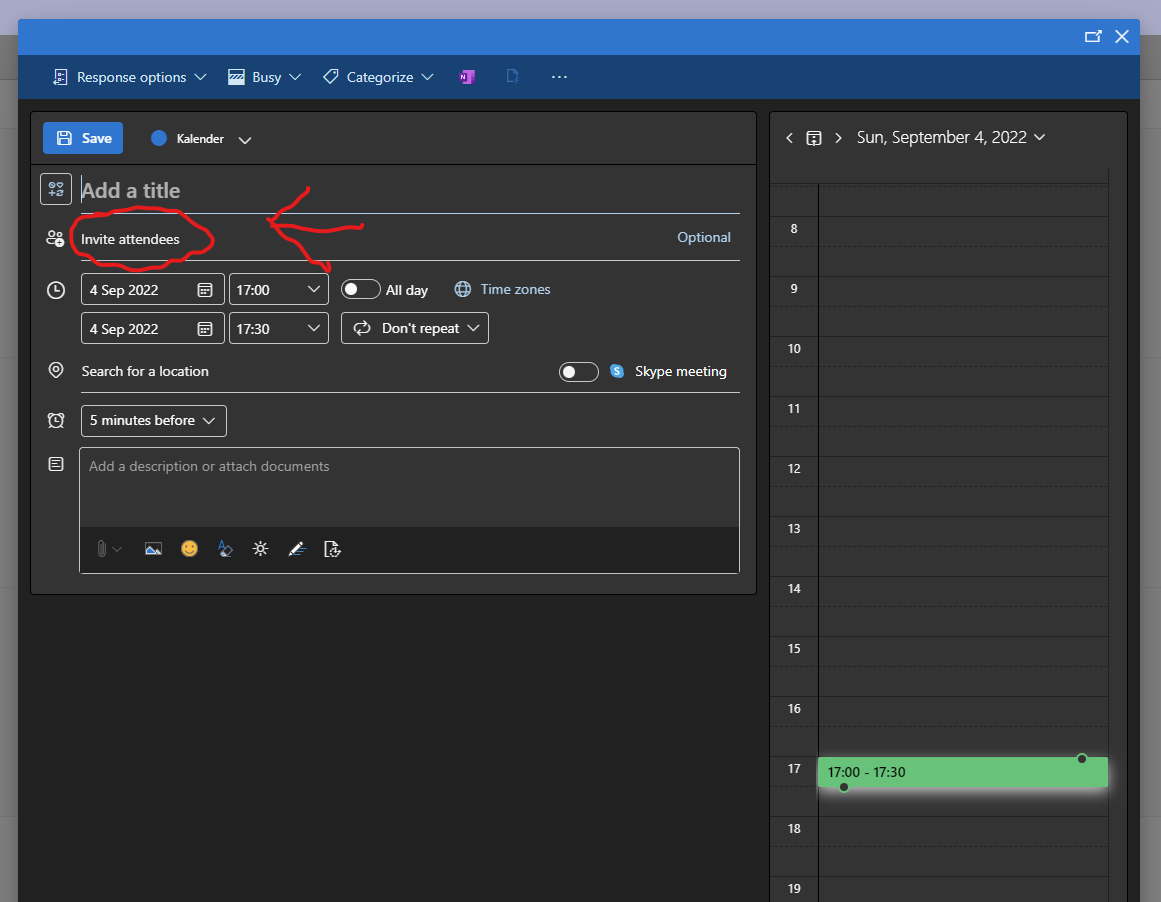The image size is (1161, 902).
Task: Click the sun icon to toggle editor light mode
Action: point(261,549)
